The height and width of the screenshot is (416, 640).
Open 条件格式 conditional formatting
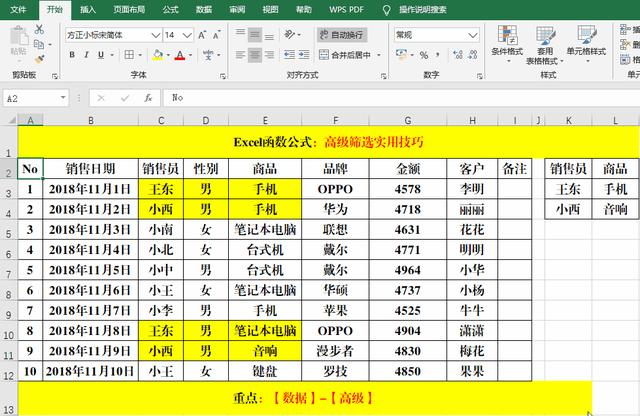point(507,44)
